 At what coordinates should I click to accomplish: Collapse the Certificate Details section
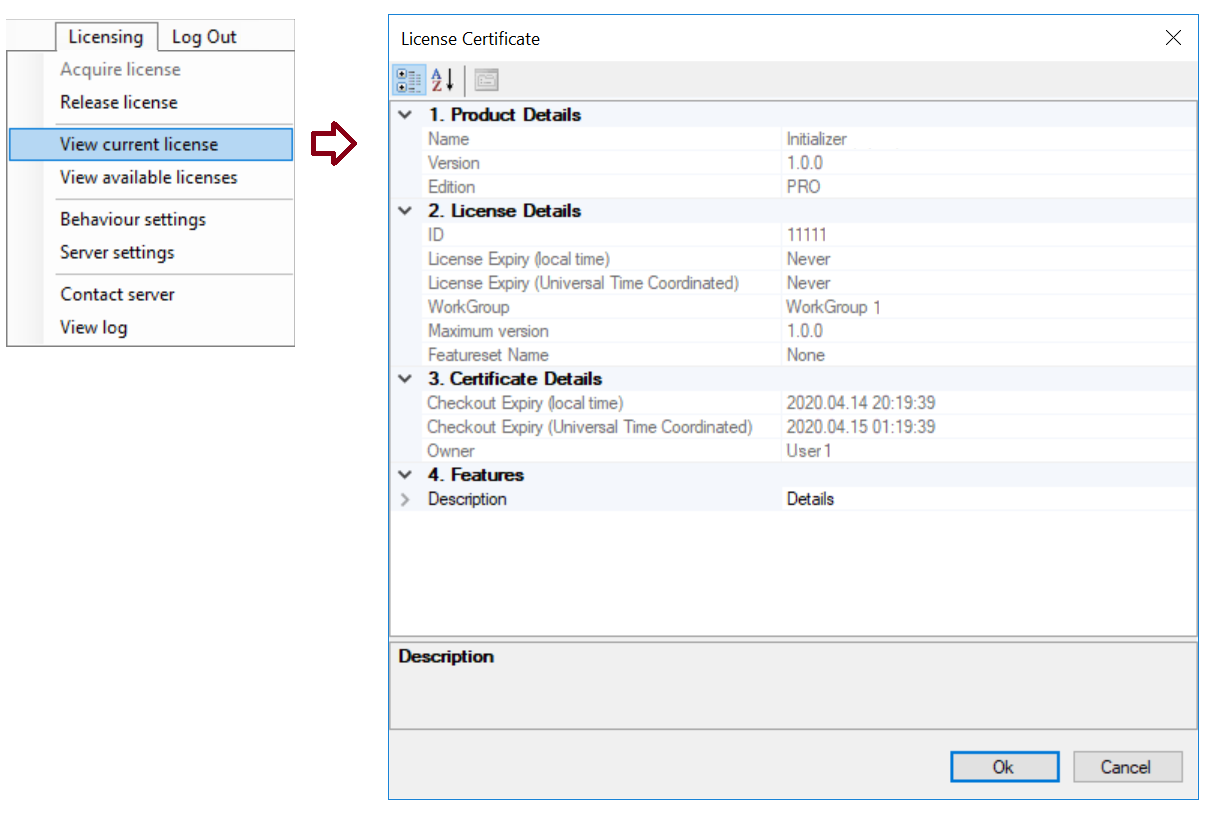(x=405, y=379)
